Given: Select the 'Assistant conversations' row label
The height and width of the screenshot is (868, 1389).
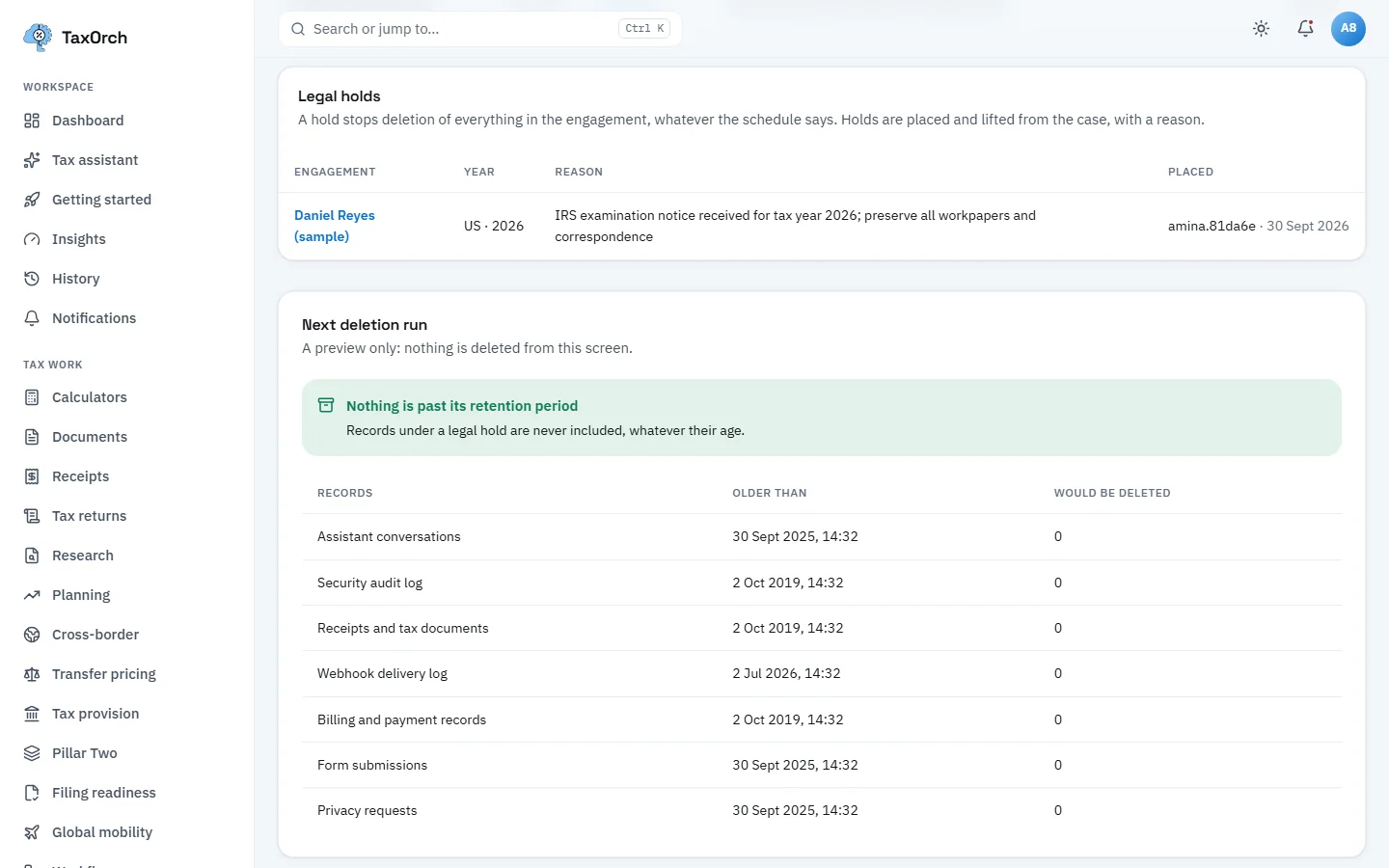Looking at the screenshot, I should [x=389, y=536].
